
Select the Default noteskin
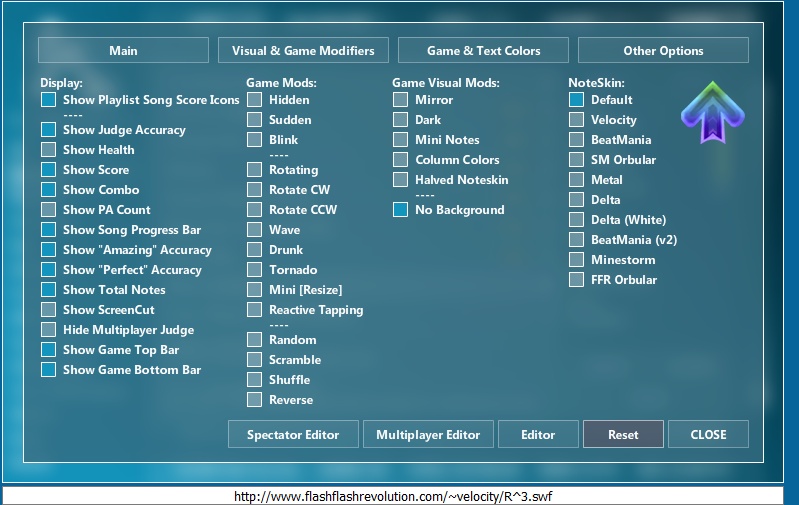point(576,100)
